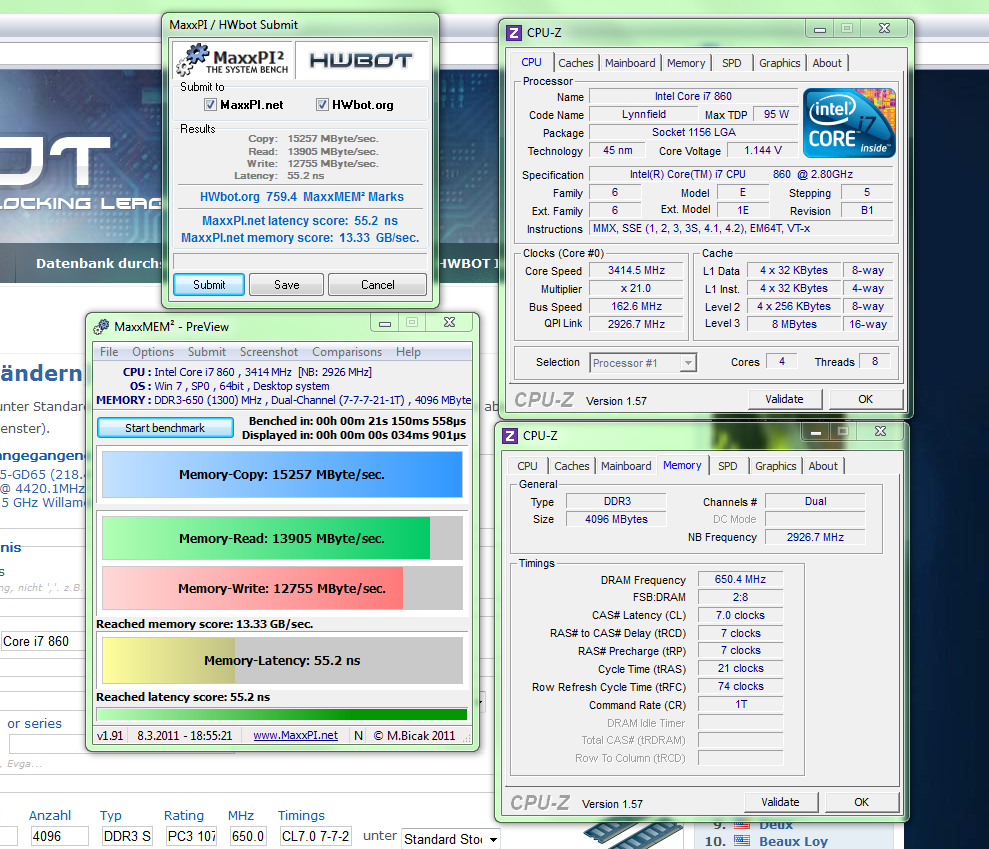Click the Core Speed value 3414.5 MHz

636,270
